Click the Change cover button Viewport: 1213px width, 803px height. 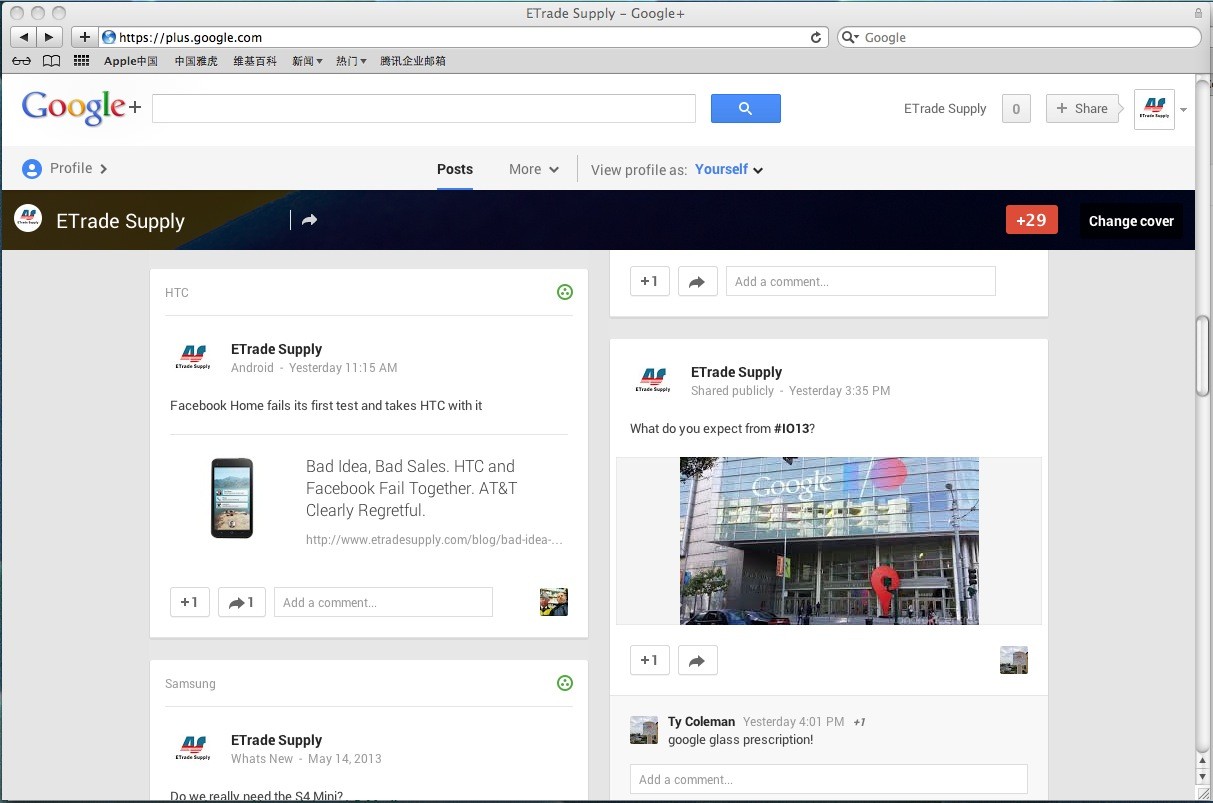(x=1131, y=221)
